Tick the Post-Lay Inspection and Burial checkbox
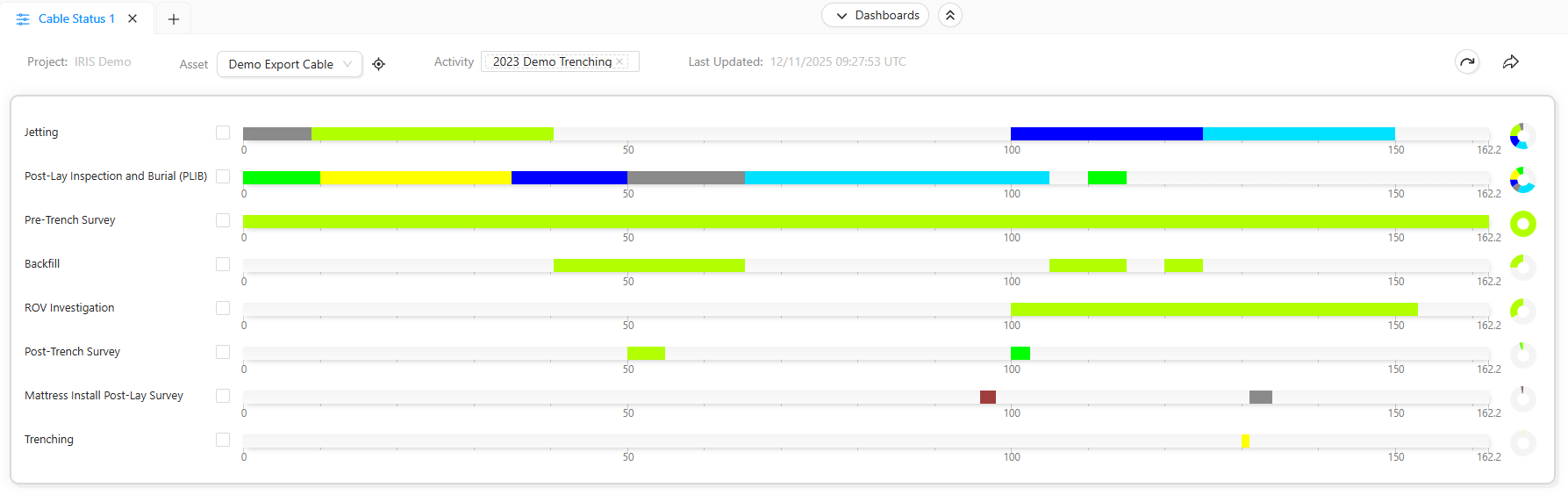This screenshot has height=502, width=1568. pos(223,176)
